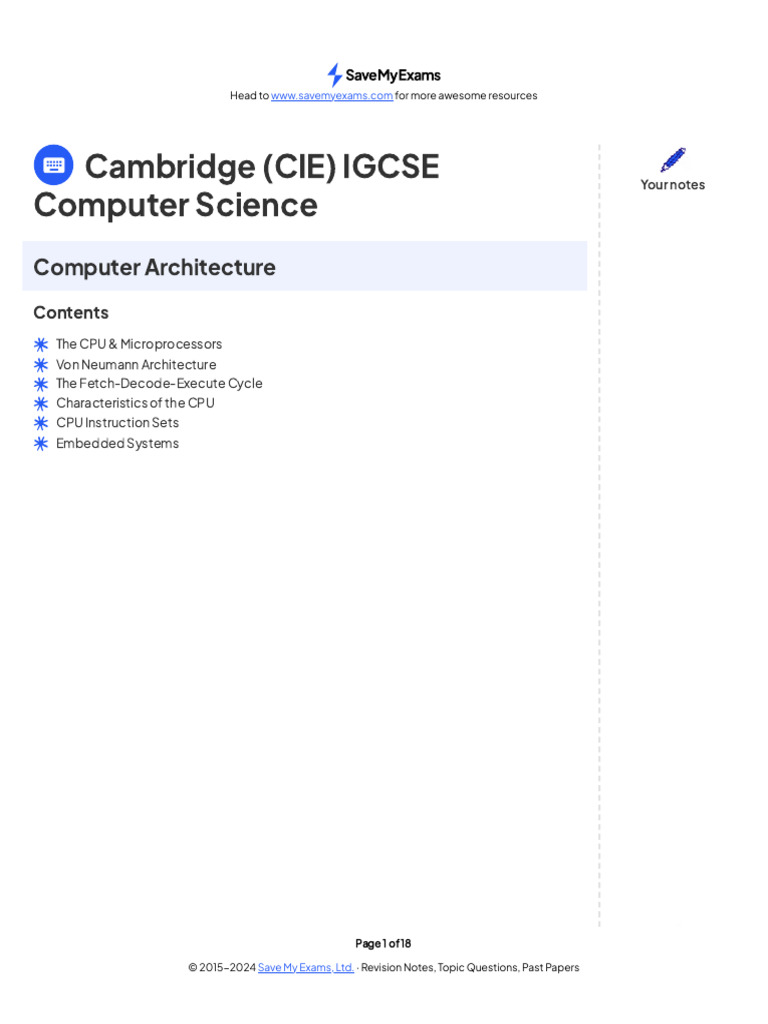Open the www.savemyexams.com link
Viewport: 768px width, 1024px height.
pos(332,96)
